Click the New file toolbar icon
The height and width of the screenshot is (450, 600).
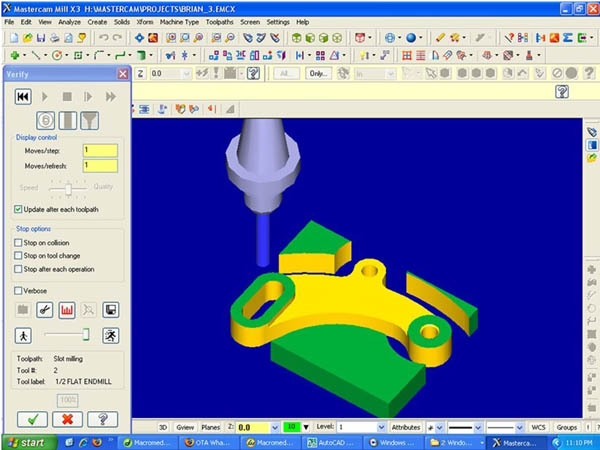click(14, 38)
